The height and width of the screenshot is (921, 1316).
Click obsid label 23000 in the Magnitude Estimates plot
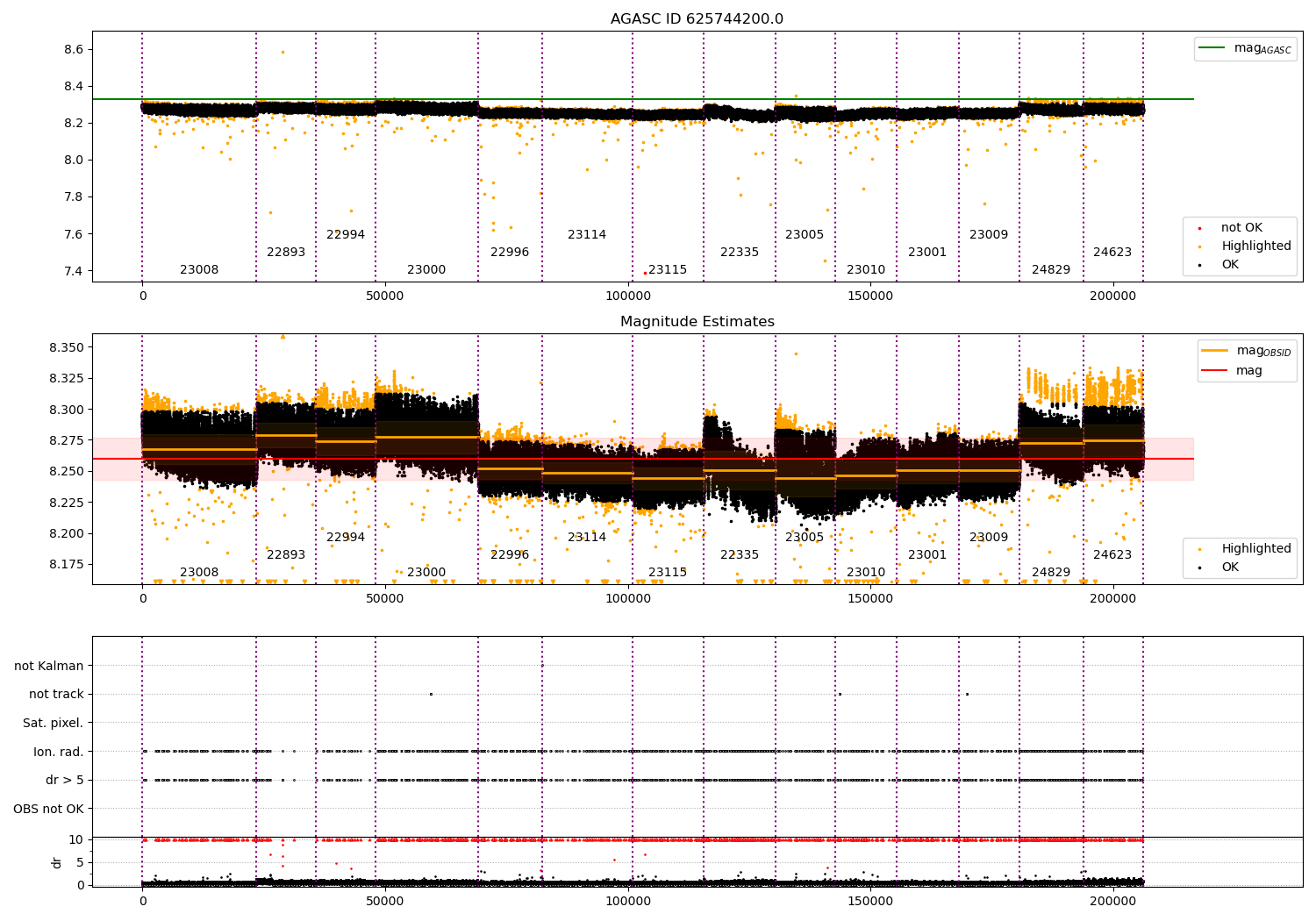pyautogui.click(x=426, y=573)
